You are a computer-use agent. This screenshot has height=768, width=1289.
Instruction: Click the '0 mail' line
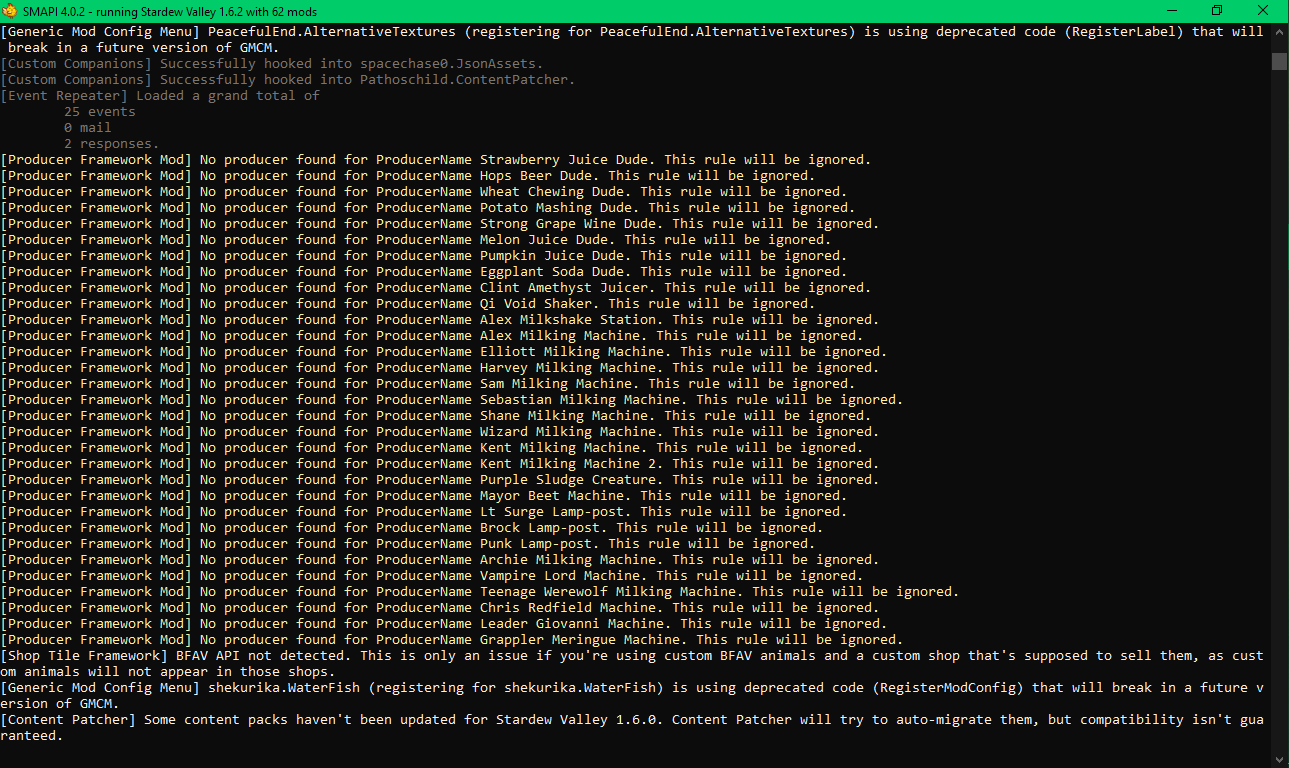(x=88, y=128)
